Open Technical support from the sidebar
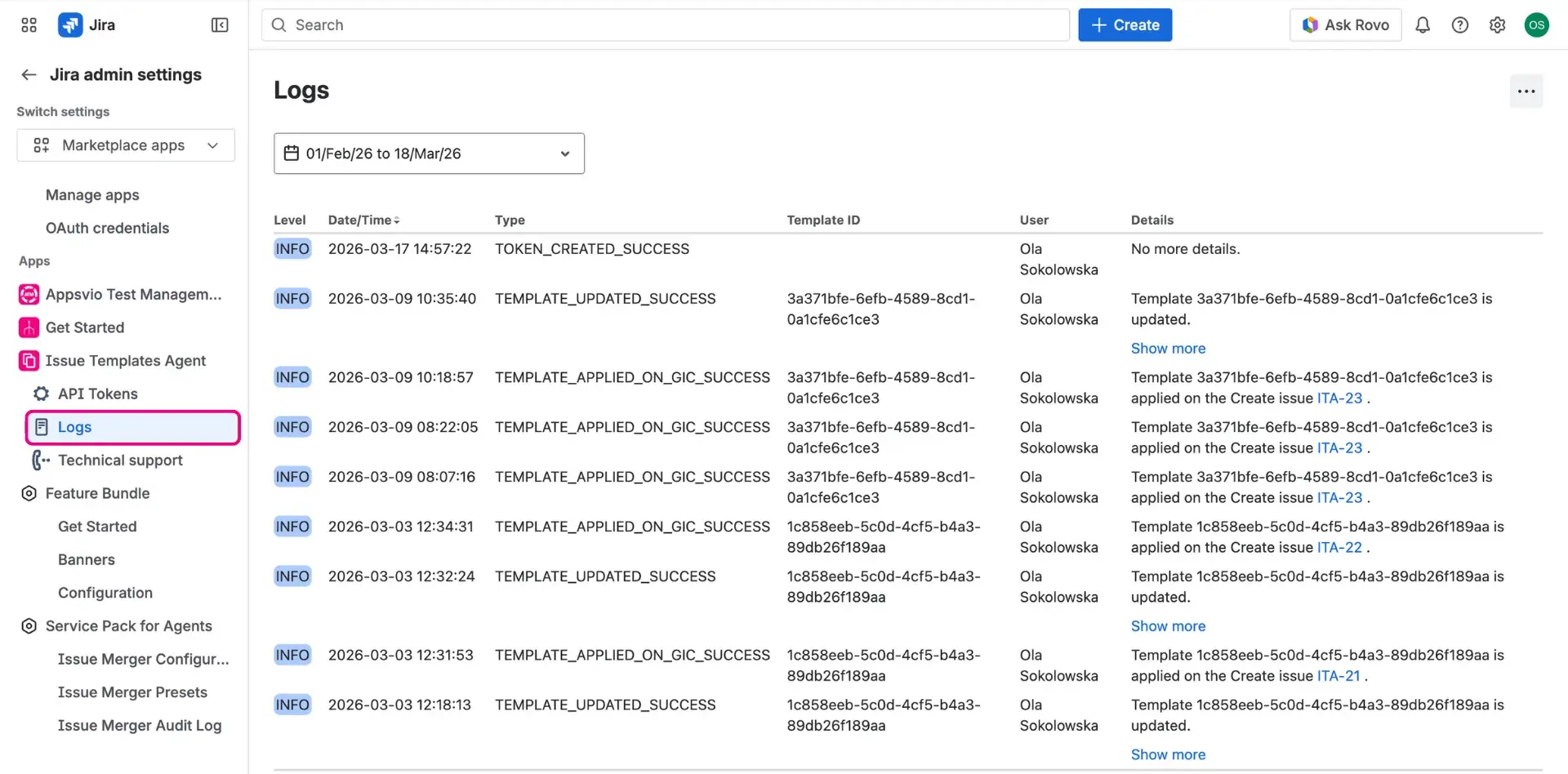This screenshot has width=1568, height=774. (119, 460)
